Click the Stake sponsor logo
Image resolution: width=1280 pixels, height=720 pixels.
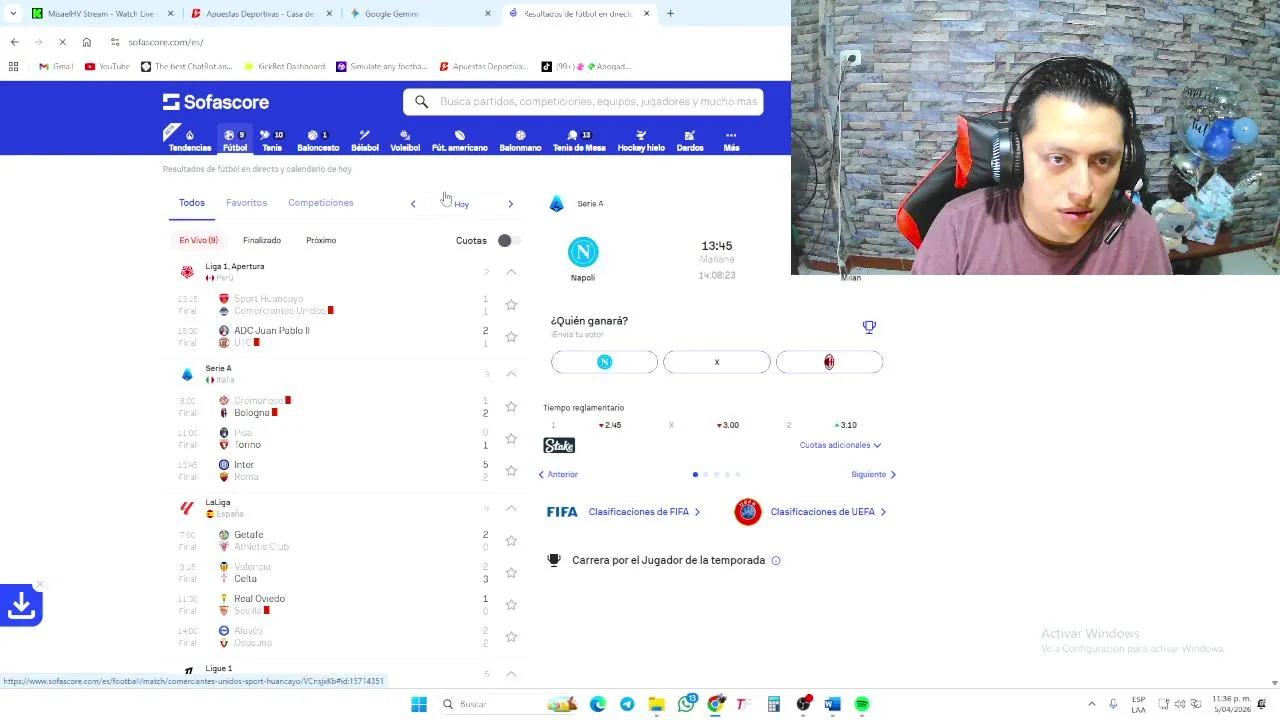click(x=559, y=446)
